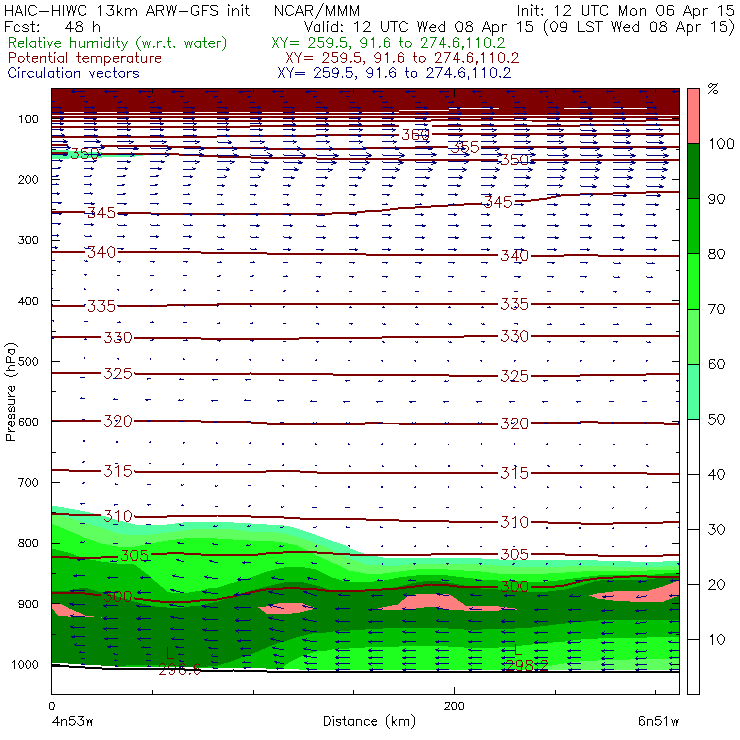This screenshot has width=740, height=740.
Task: Click the darkest green 90–100% colorbar segment
Action: [693, 171]
